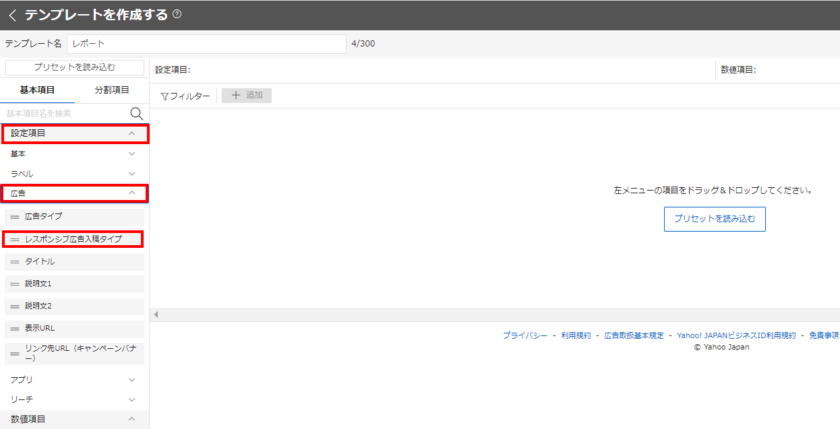Click the drag handle for タイトル
The width and height of the screenshot is (840, 429).
point(15,261)
